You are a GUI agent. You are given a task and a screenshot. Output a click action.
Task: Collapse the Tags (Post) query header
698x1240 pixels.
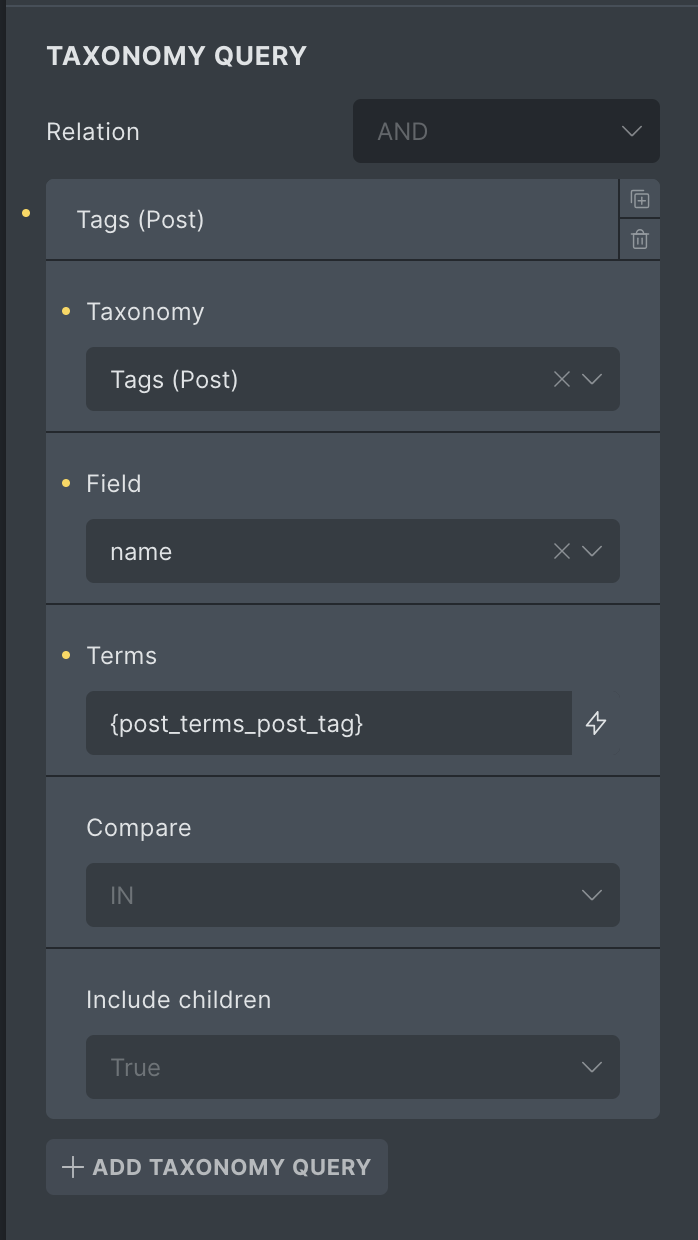332,220
